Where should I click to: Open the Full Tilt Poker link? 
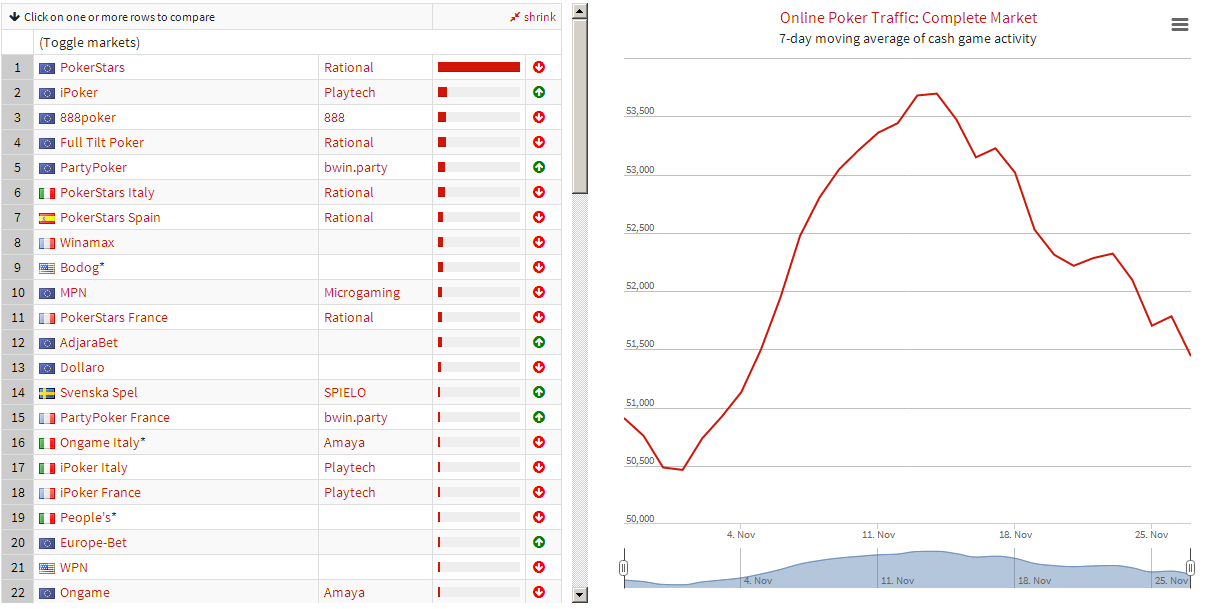pos(102,142)
